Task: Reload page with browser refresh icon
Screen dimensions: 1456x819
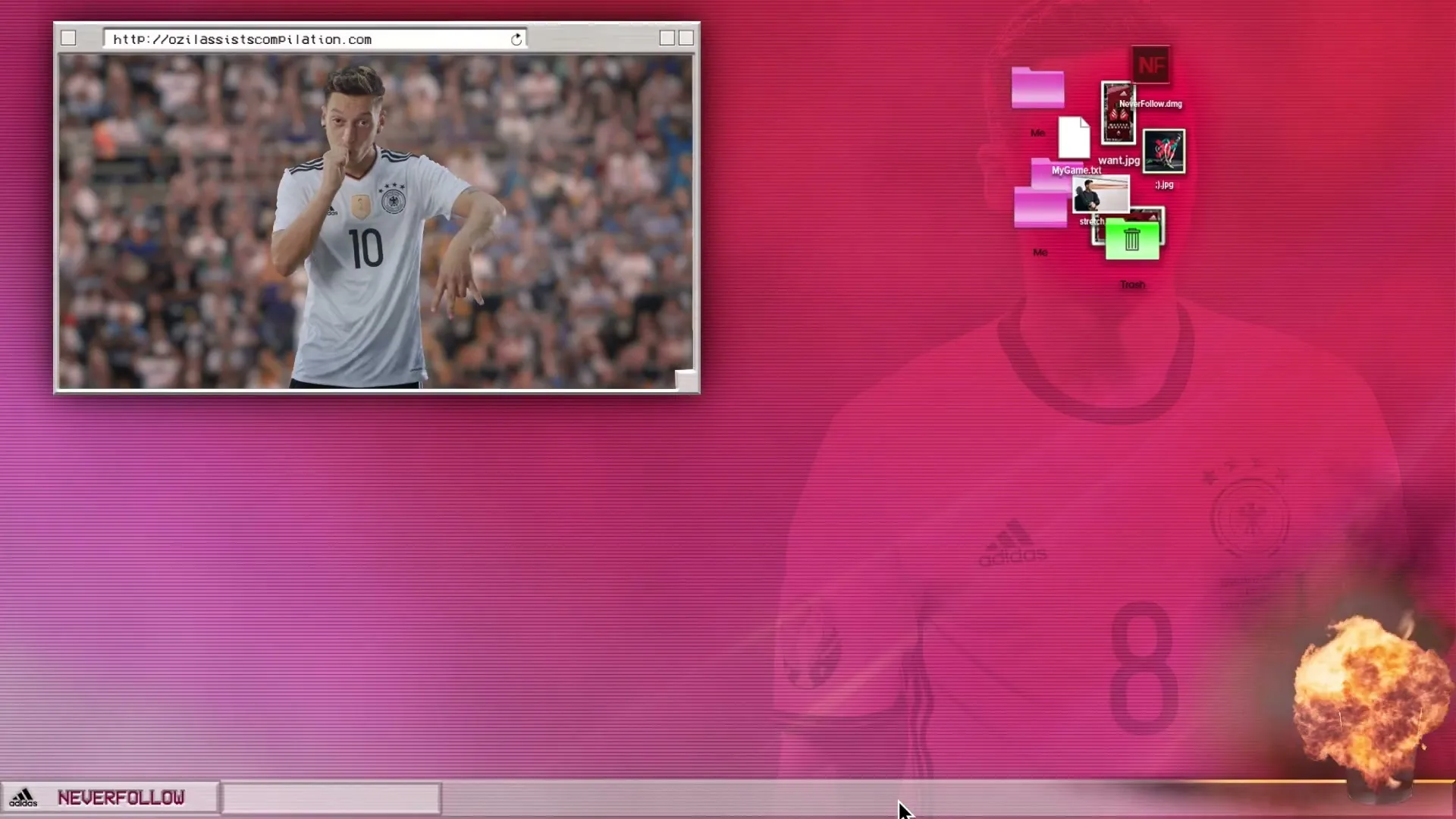Action: 516,39
